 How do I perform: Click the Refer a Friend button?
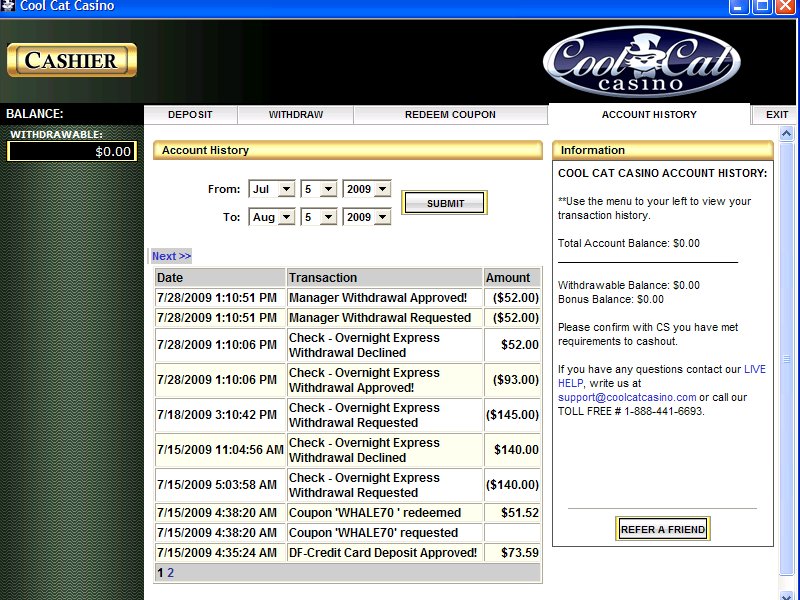click(663, 529)
